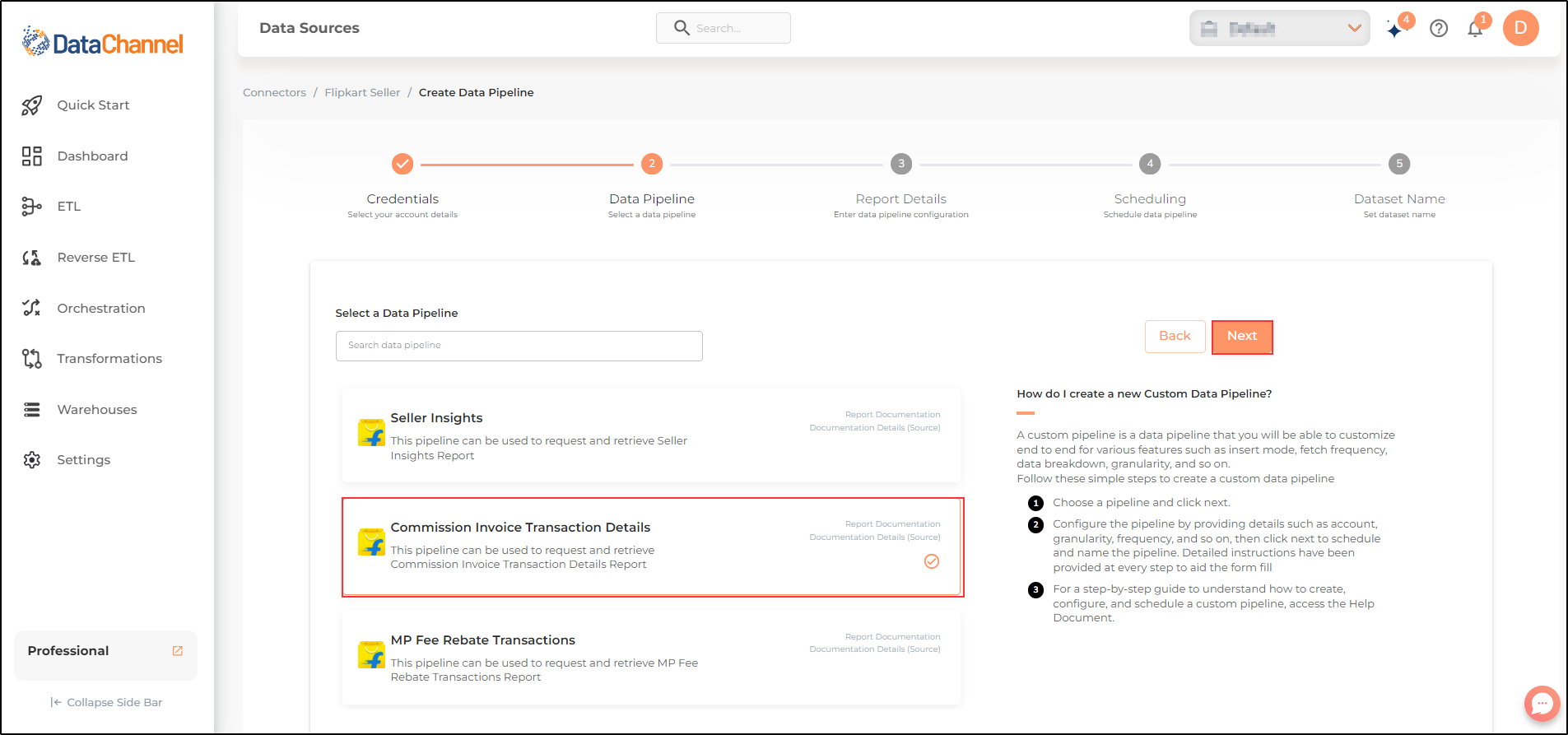Toggle the Commission Invoice selected check mark

click(x=932, y=561)
